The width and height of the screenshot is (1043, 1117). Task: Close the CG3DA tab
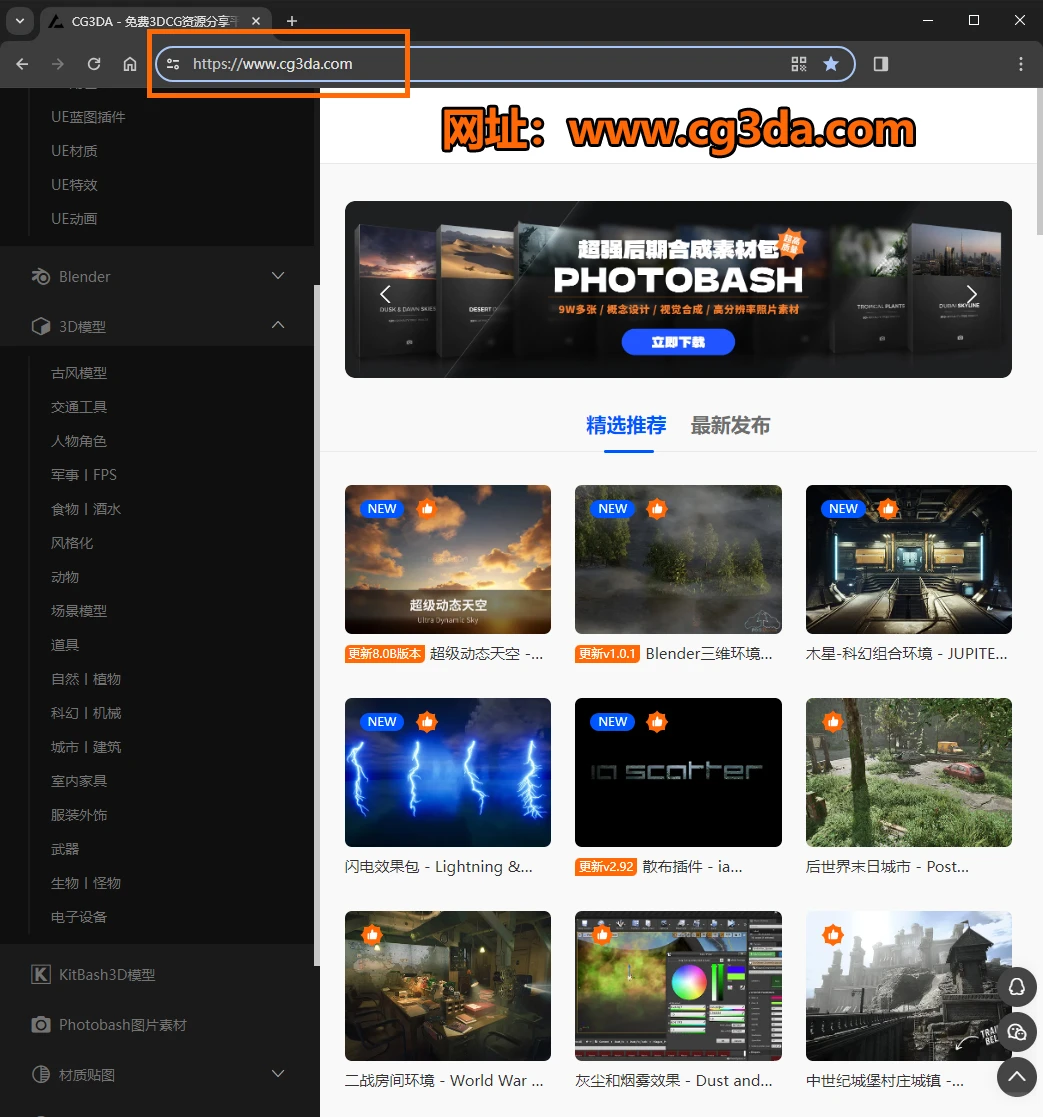pos(256,21)
